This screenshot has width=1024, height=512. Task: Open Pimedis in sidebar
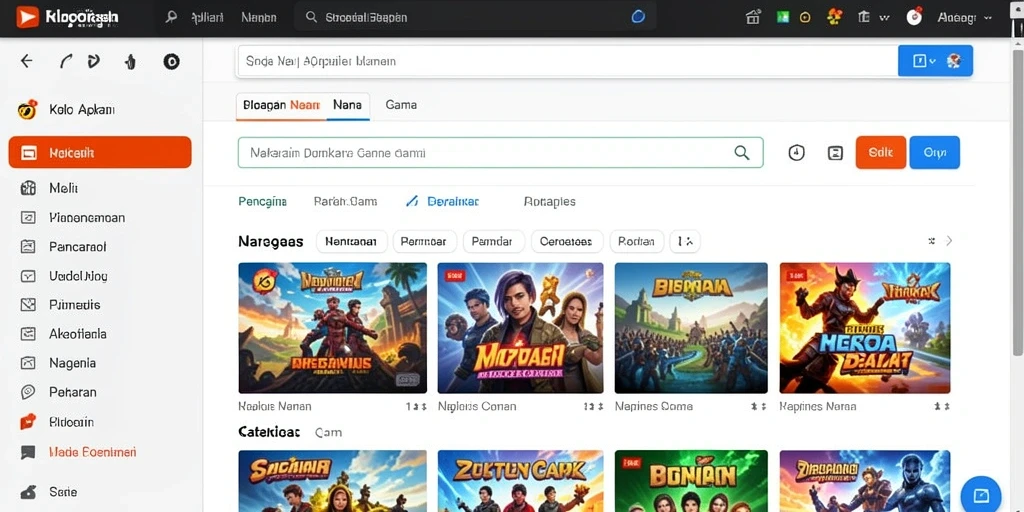point(60,304)
